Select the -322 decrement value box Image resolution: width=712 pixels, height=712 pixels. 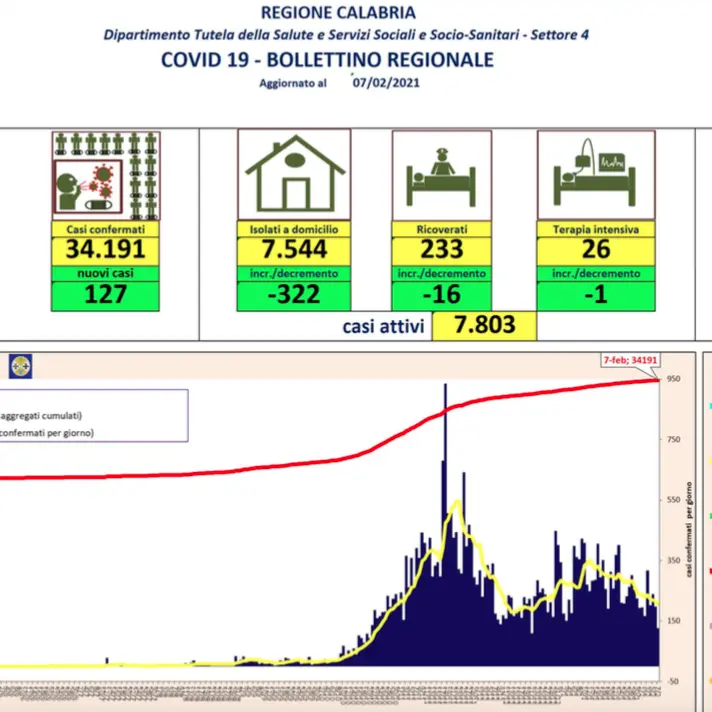pyautogui.click(x=294, y=295)
